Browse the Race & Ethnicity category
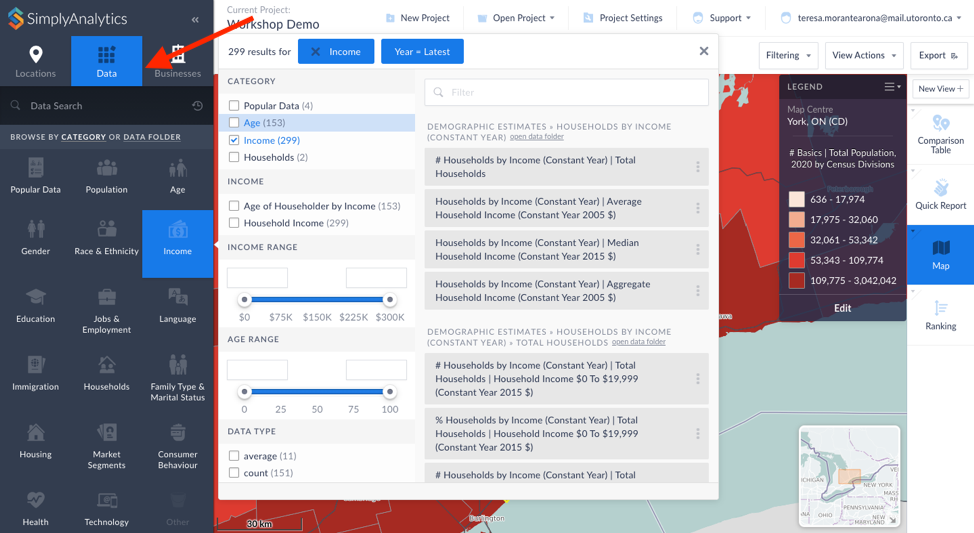Image resolution: width=974 pixels, height=533 pixels. pyautogui.click(x=106, y=237)
